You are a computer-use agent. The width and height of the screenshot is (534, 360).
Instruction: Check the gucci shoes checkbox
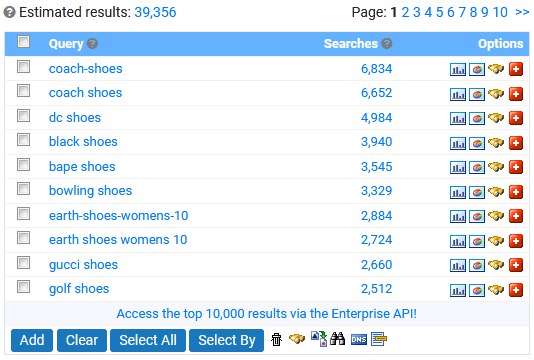coord(23,263)
